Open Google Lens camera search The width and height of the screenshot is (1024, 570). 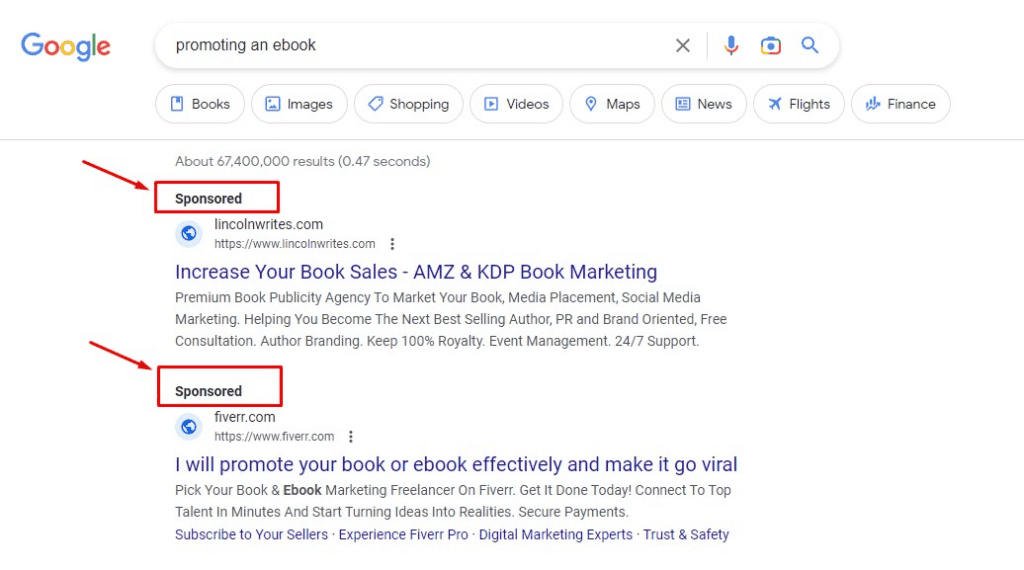[770, 45]
